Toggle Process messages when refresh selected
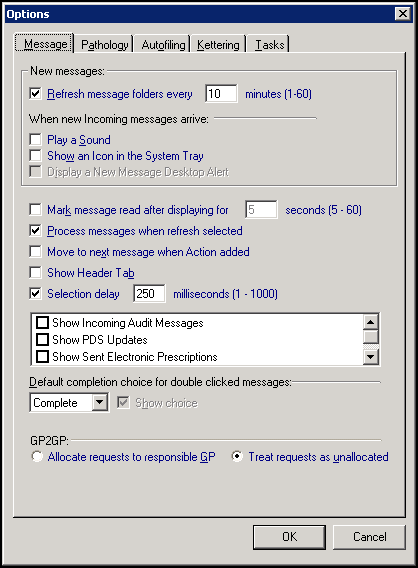418x568 pixels. 35,231
